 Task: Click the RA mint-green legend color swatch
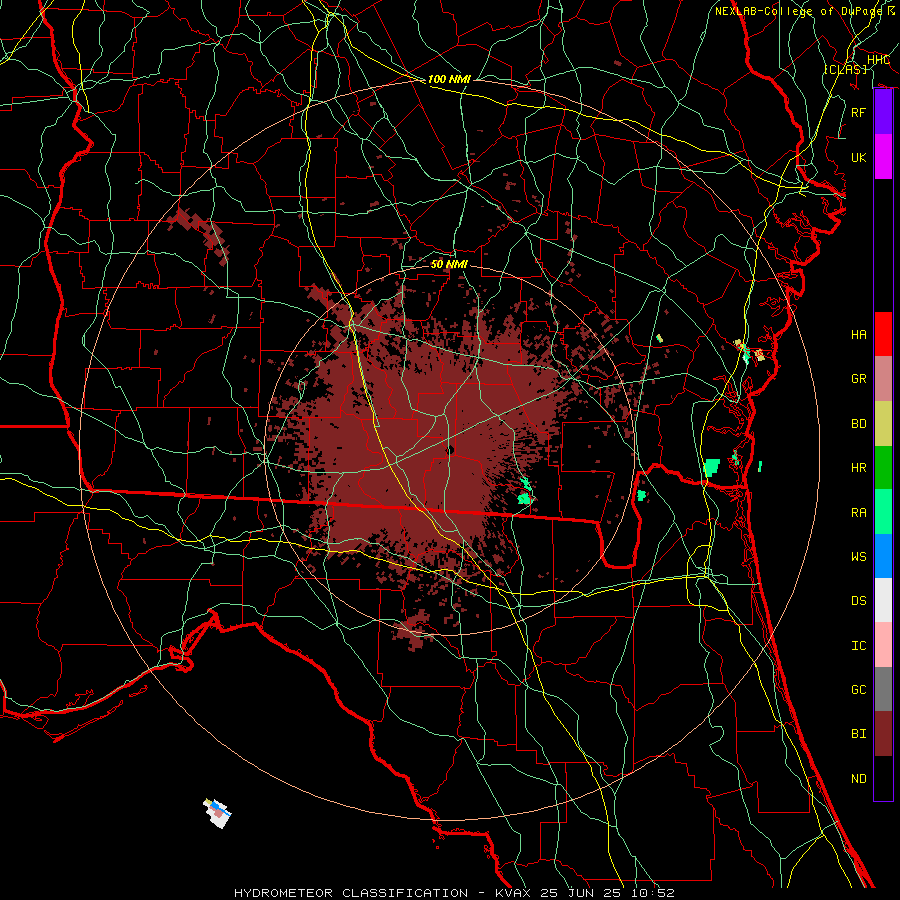(x=883, y=512)
